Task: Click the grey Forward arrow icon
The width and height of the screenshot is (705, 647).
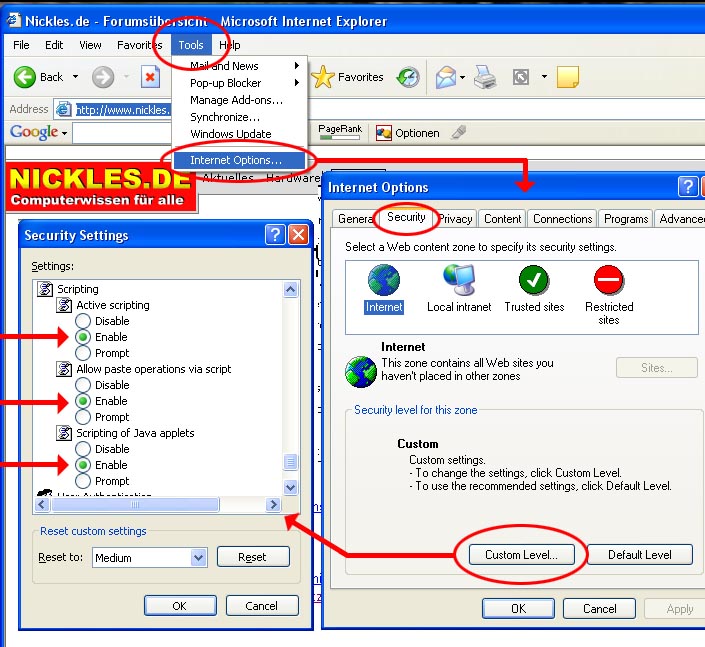Action: click(103, 77)
